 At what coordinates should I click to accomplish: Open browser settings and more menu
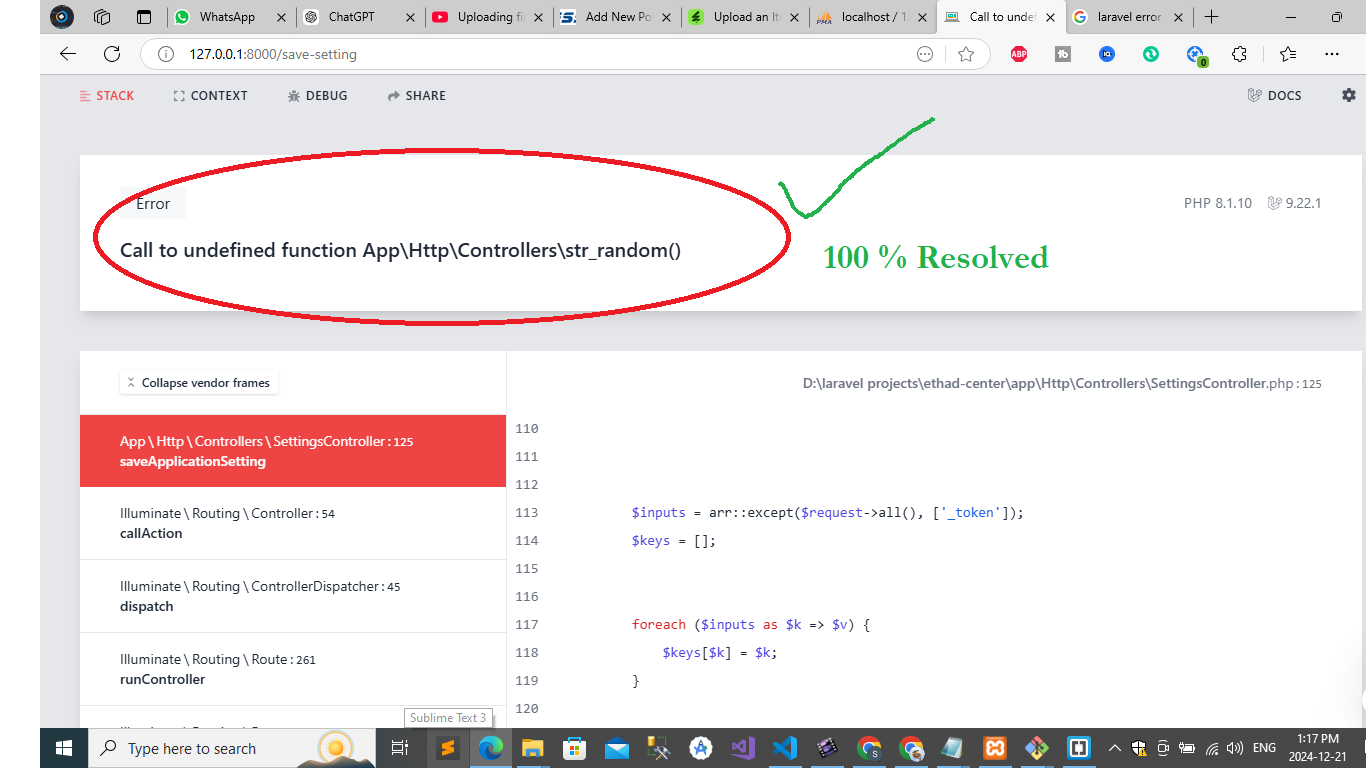[1332, 54]
